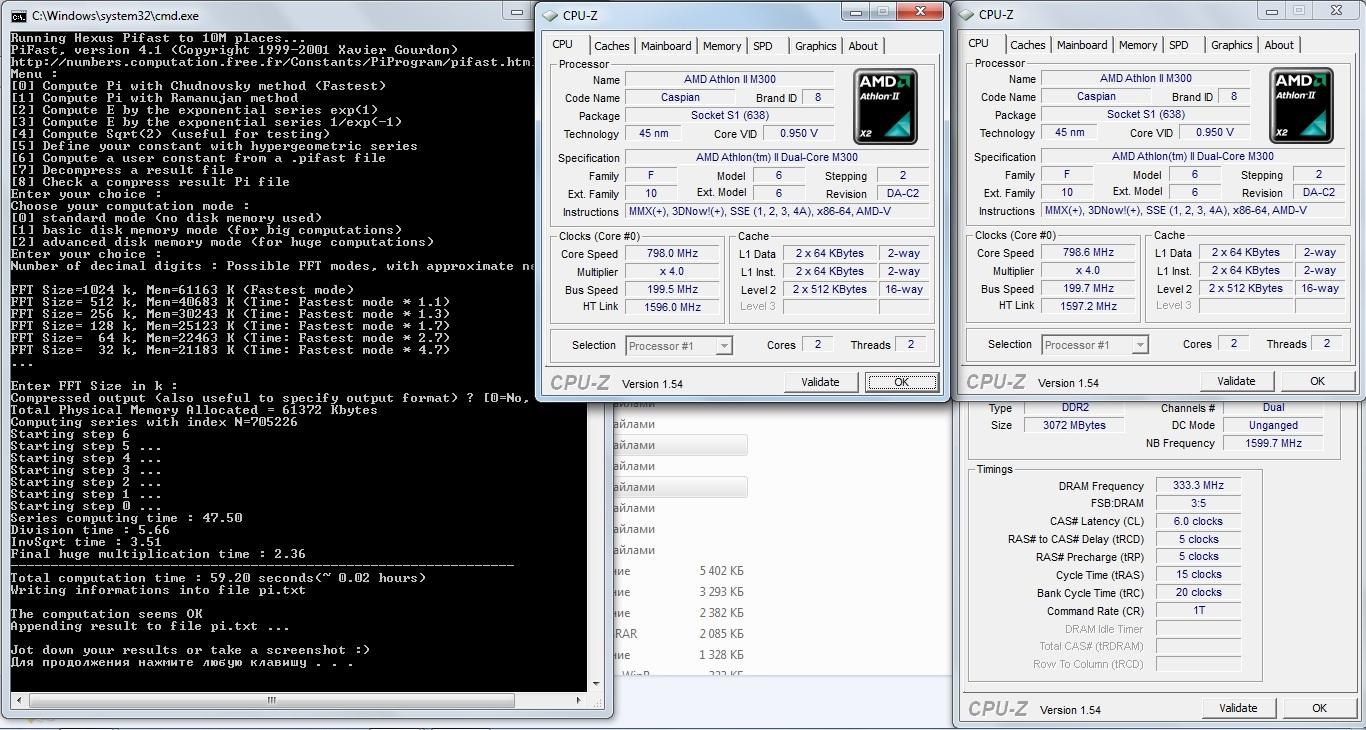This screenshot has width=1366, height=730.
Task: Click file size 2 085 КБ in background list
Action: click(x=721, y=634)
